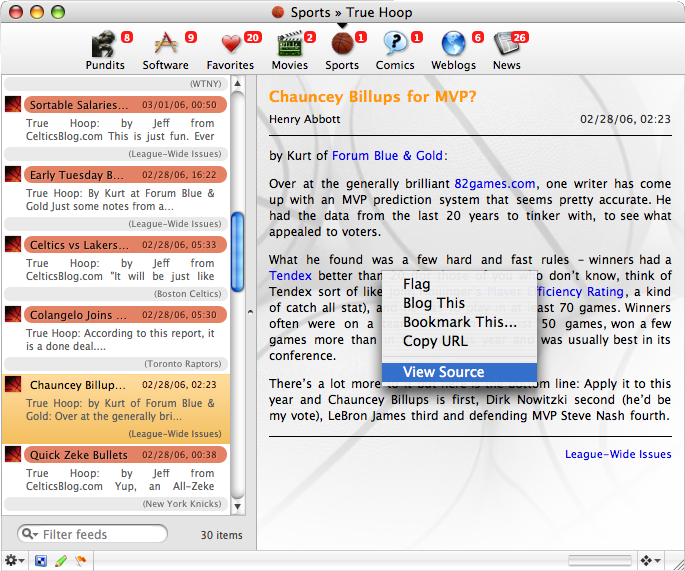The width and height of the screenshot is (685, 571).
Task: Click the blue del.icio.us bookmark icon
Action: point(41,561)
